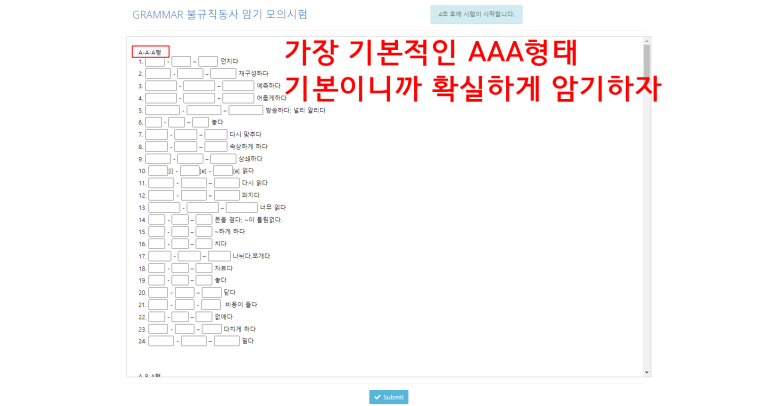Focus first input box of row 15
Image resolution: width=773 pixels, height=406 pixels.
point(156,232)
